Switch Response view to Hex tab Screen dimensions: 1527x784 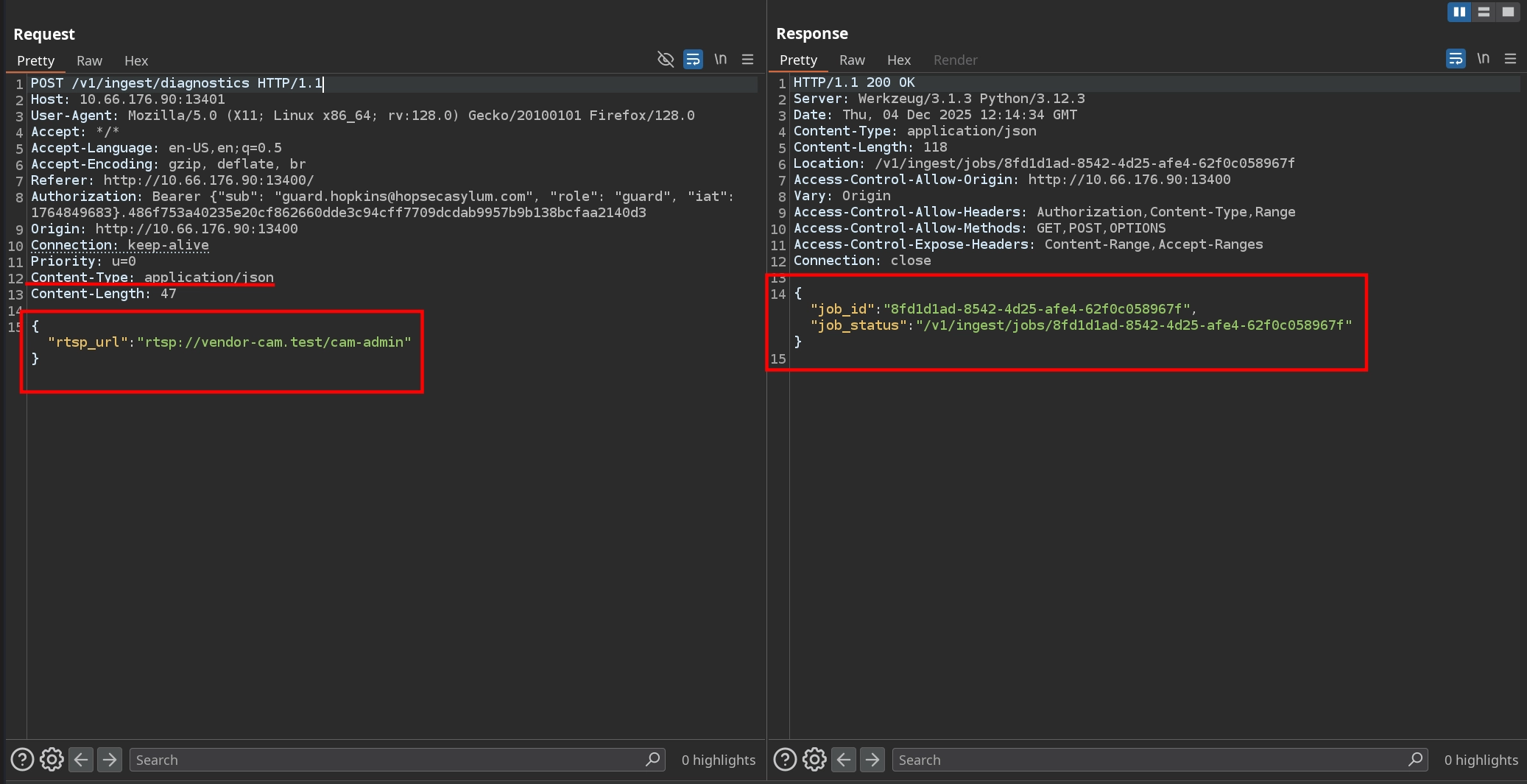898,60
